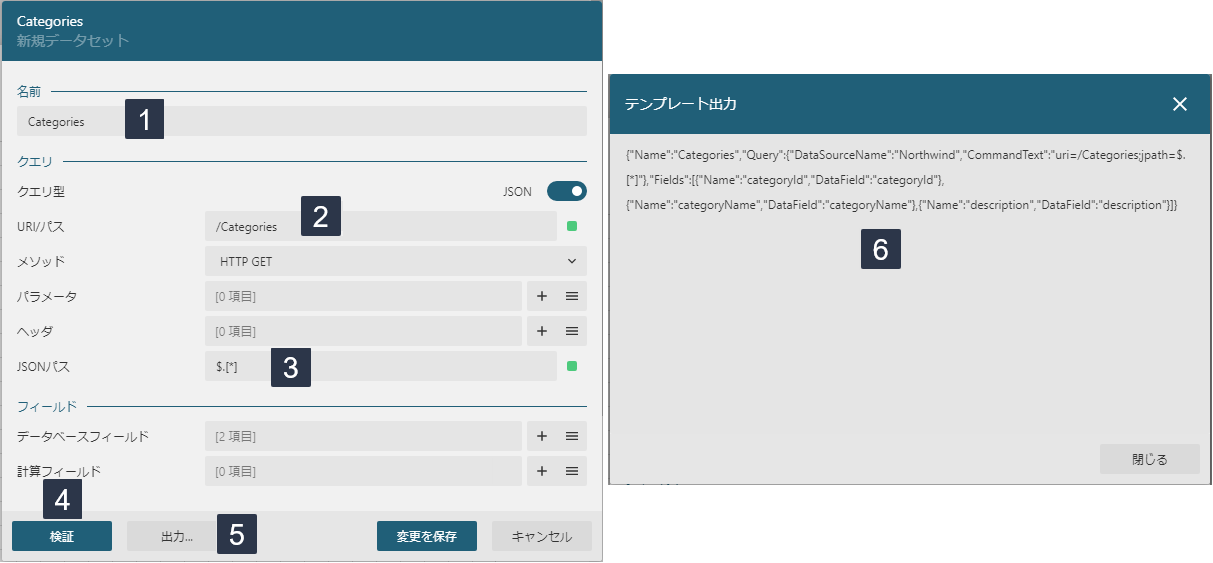Screen dimensions: 1213x563
Task: Cancel the dataset dialog with キャンセル
Action: click(x=541, y=536)
